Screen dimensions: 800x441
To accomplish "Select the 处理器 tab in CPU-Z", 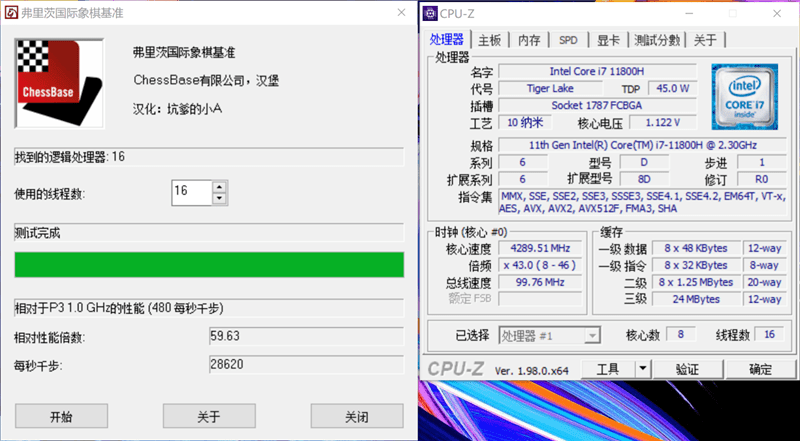I will pos(447,39).
